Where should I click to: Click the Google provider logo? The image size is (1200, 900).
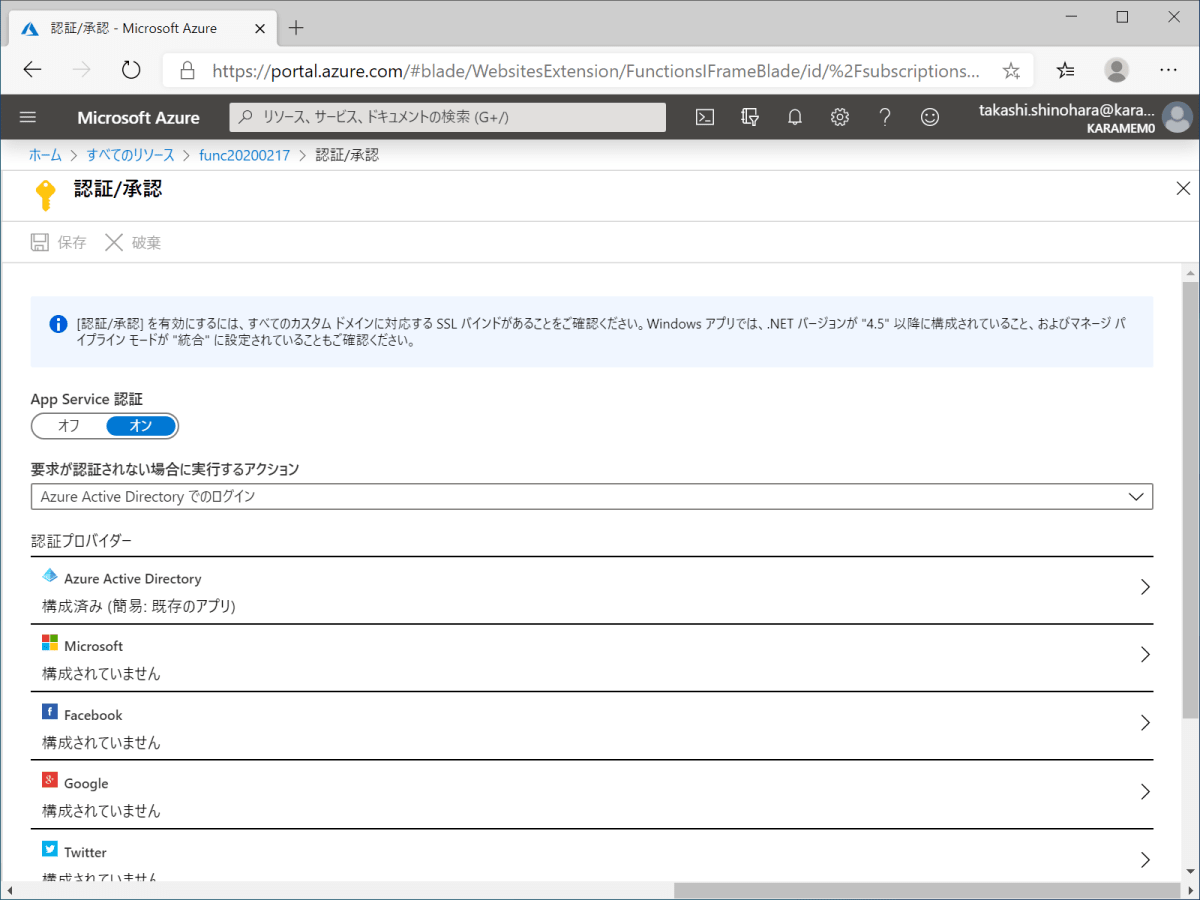50,779
